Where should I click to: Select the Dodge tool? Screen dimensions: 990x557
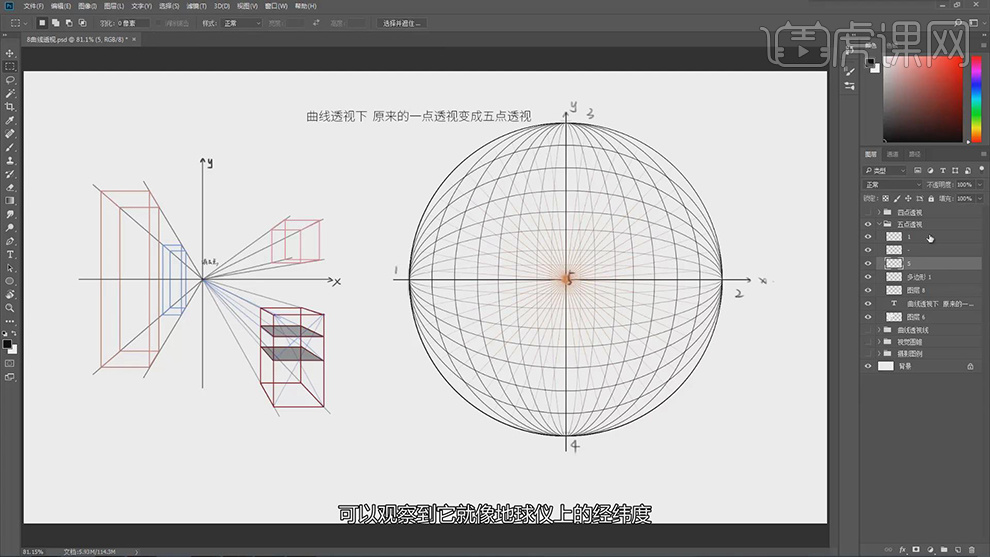(x=9, y=227)
